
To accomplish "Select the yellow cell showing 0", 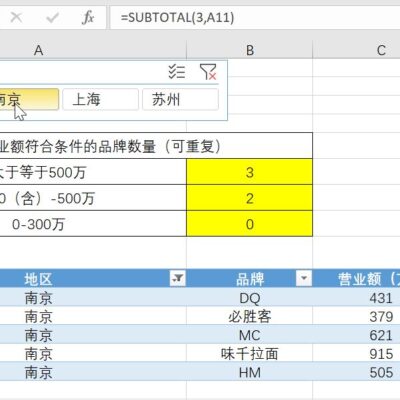I will [250, 224].
